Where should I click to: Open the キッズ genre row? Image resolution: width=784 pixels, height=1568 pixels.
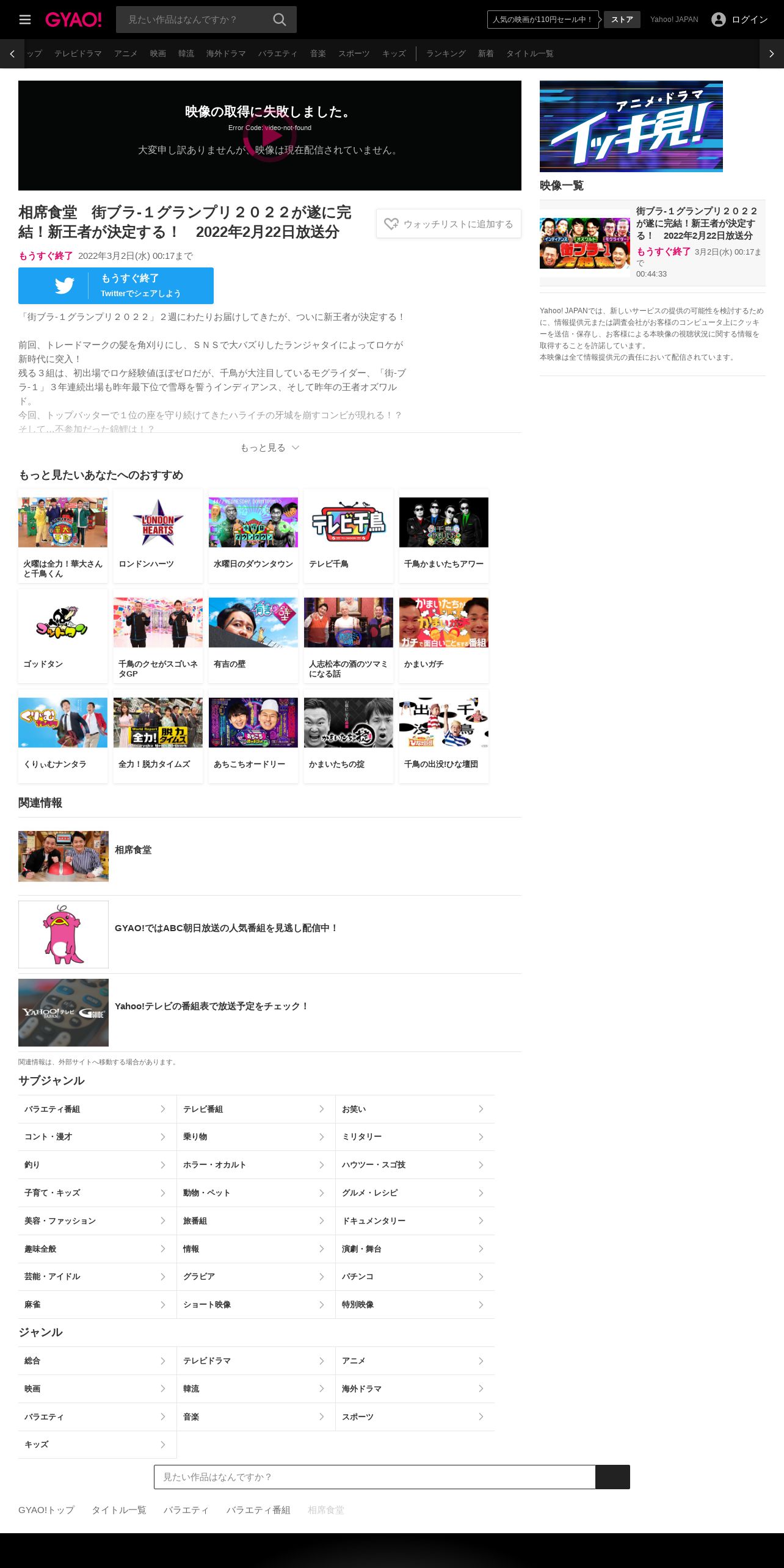pos(97,1444)
